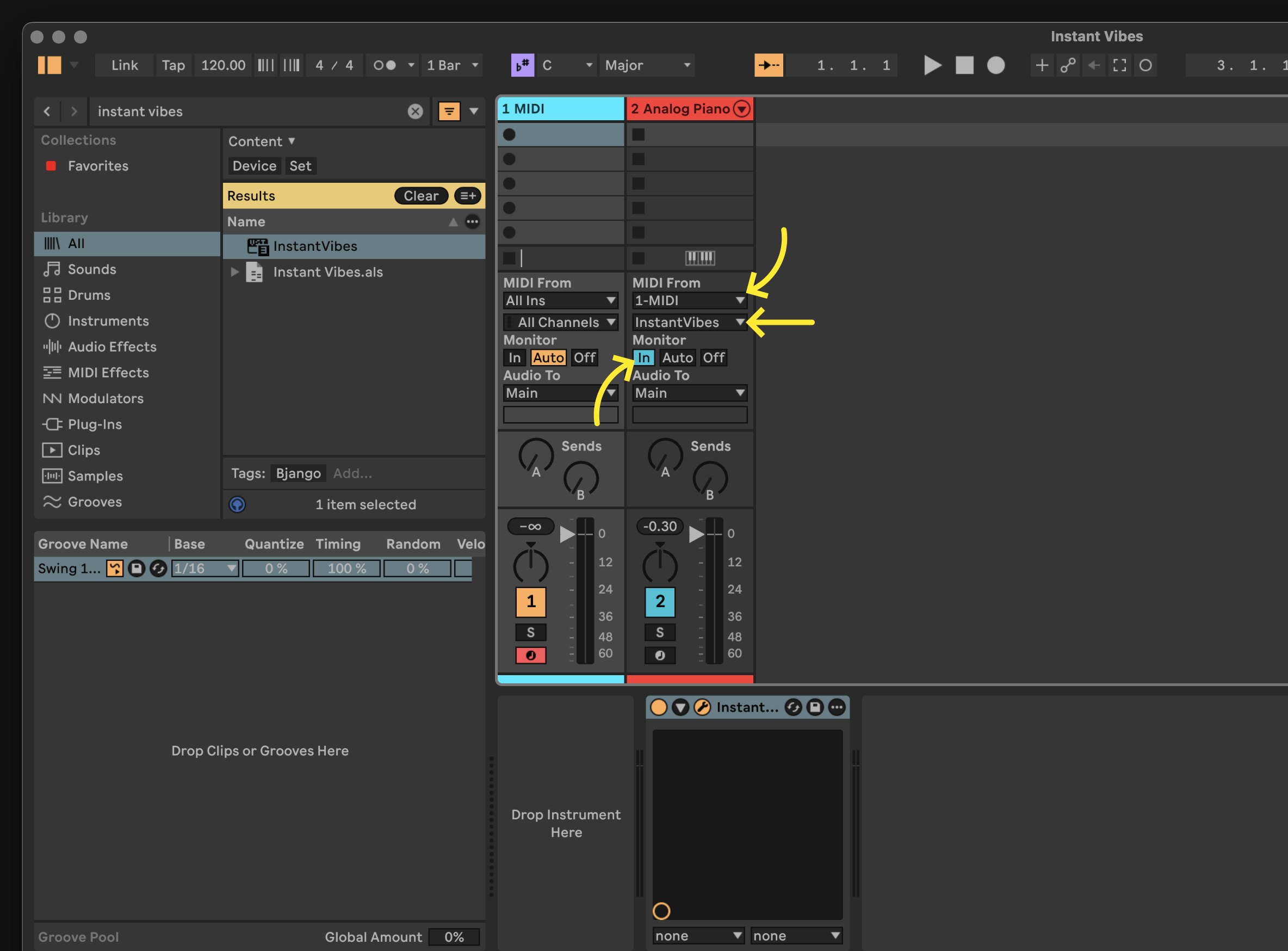Select Drums in the Library
Image resolution: width=1288 pixels, height=951 pixels.
(x=127, y=295)
